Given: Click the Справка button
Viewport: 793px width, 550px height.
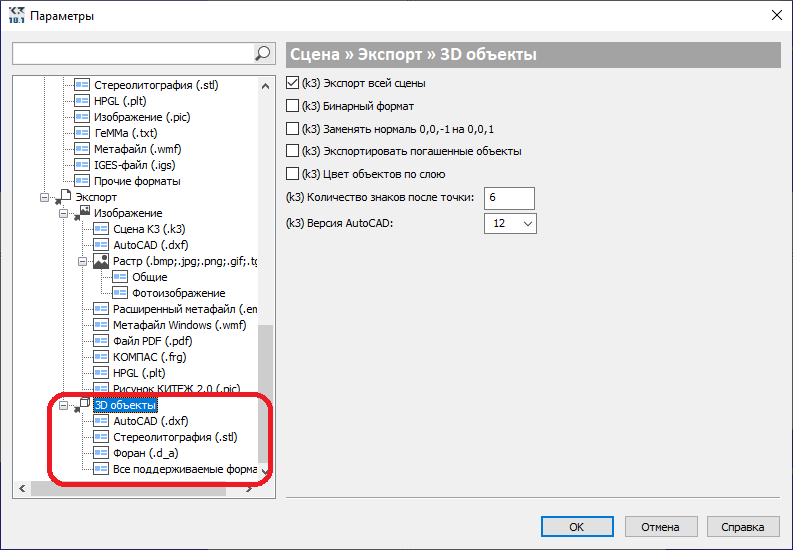Looking at the screenshot, I should coord(742,527).
